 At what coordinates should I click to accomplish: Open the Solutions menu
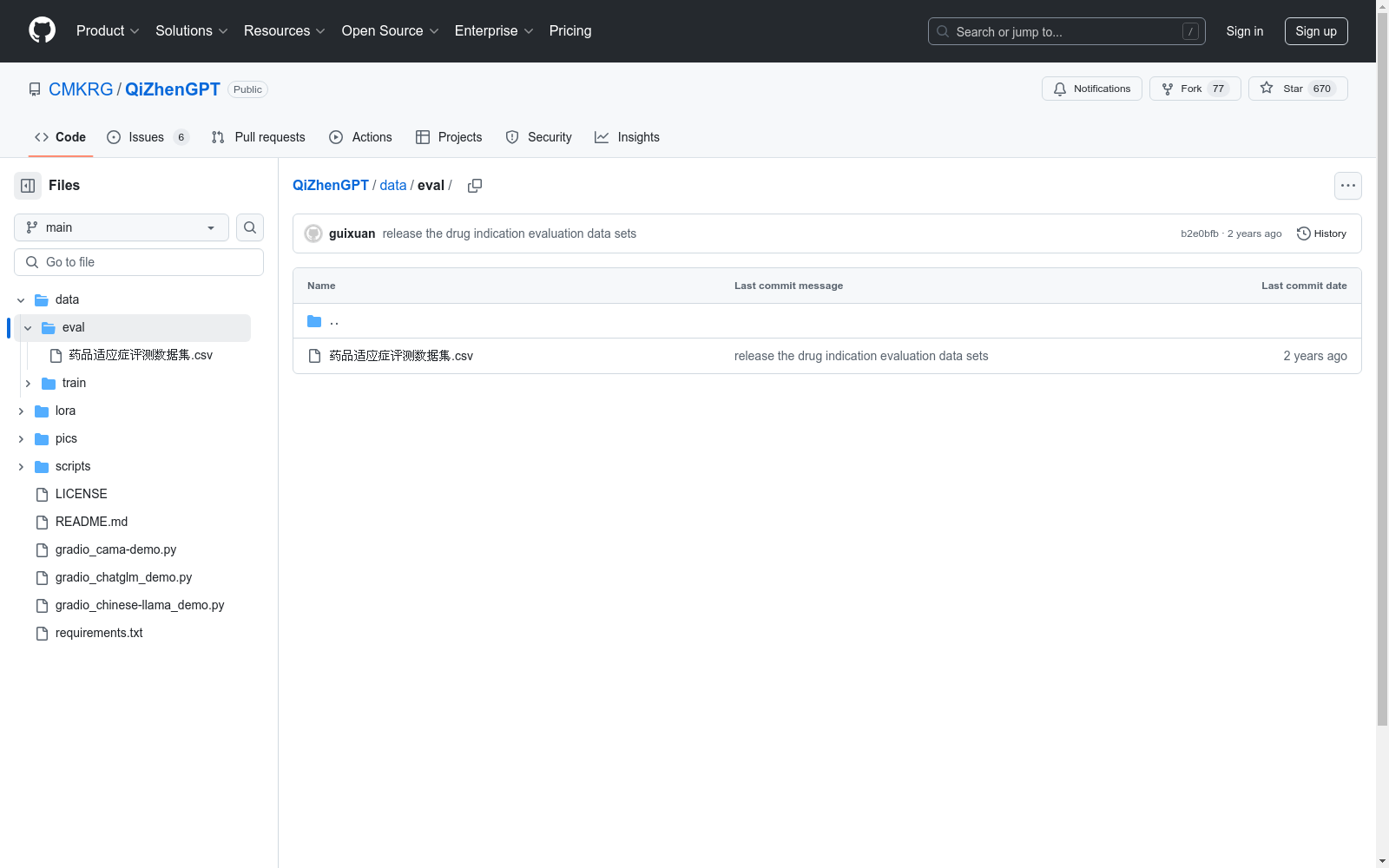click(192, 30)
